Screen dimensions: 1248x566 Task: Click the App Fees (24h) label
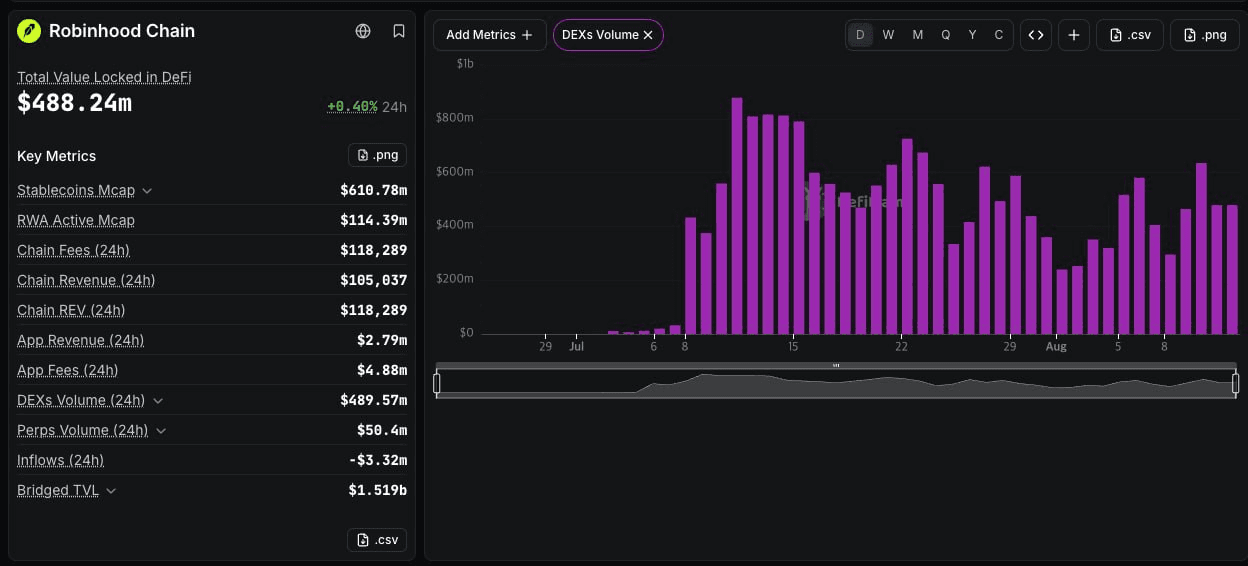pyautogui.click(x=67, y=370)
